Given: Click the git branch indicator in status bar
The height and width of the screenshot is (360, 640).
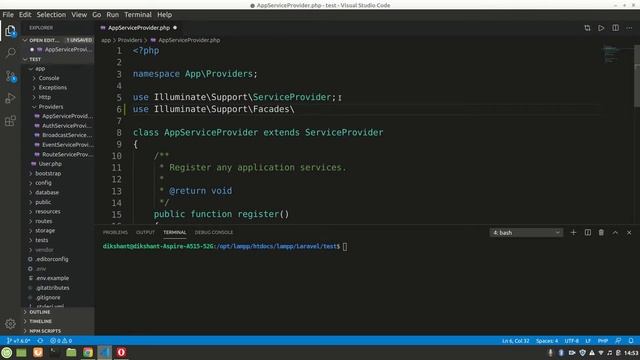Looking at the screenshot, I should pyautogui.click(x=19, y=340).
